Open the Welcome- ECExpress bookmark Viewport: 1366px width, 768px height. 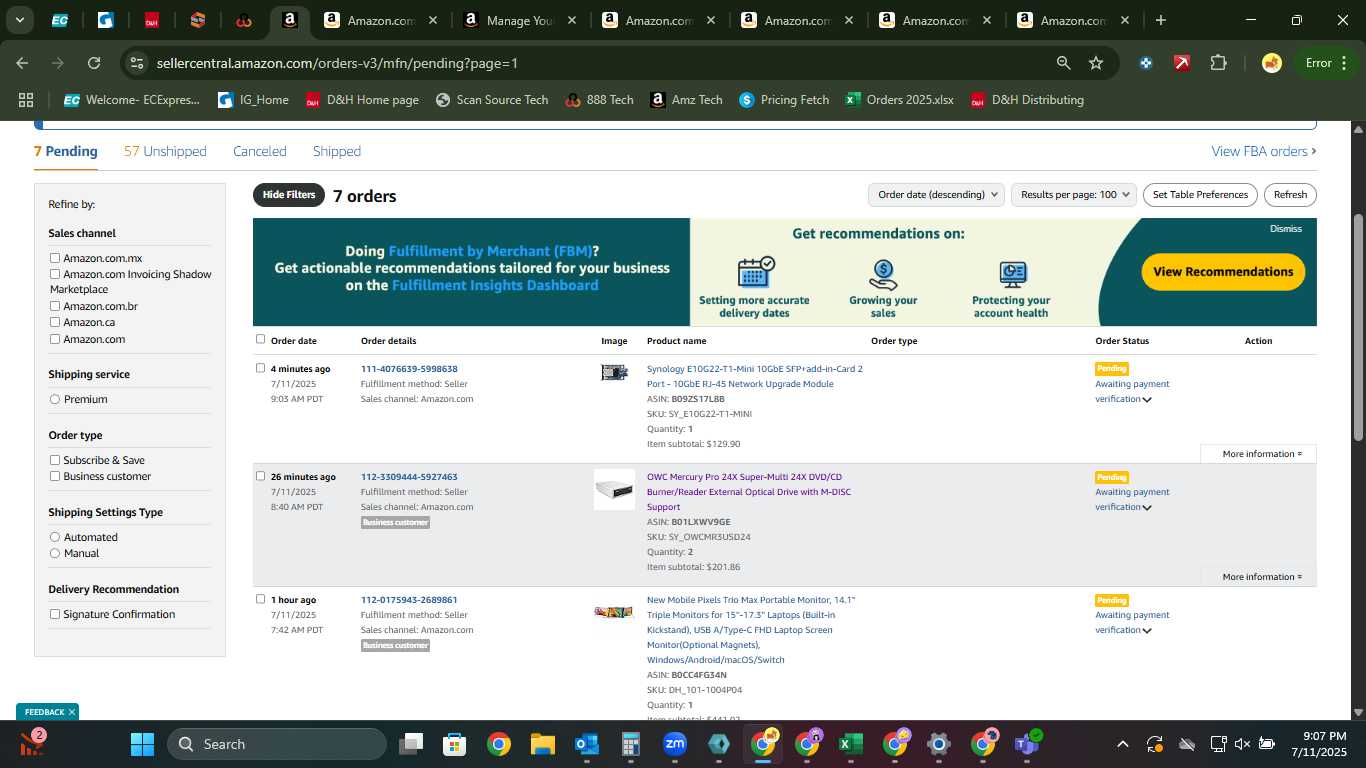pyautogui.click(x=131, y=100)
